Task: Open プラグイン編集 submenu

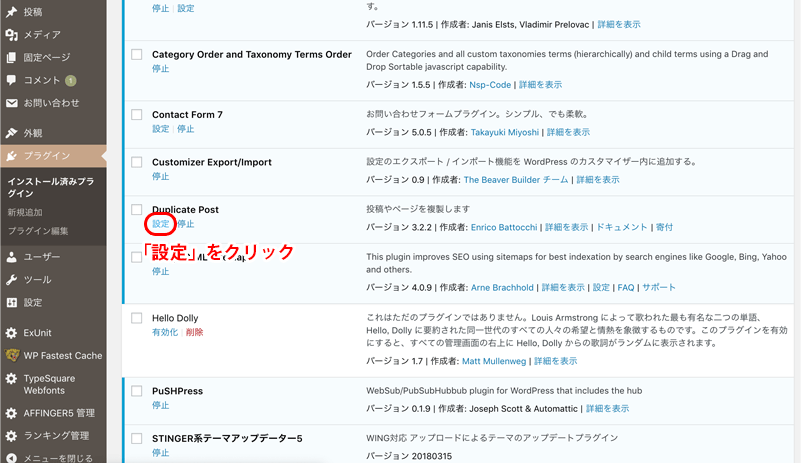Action: pos(38,231)
